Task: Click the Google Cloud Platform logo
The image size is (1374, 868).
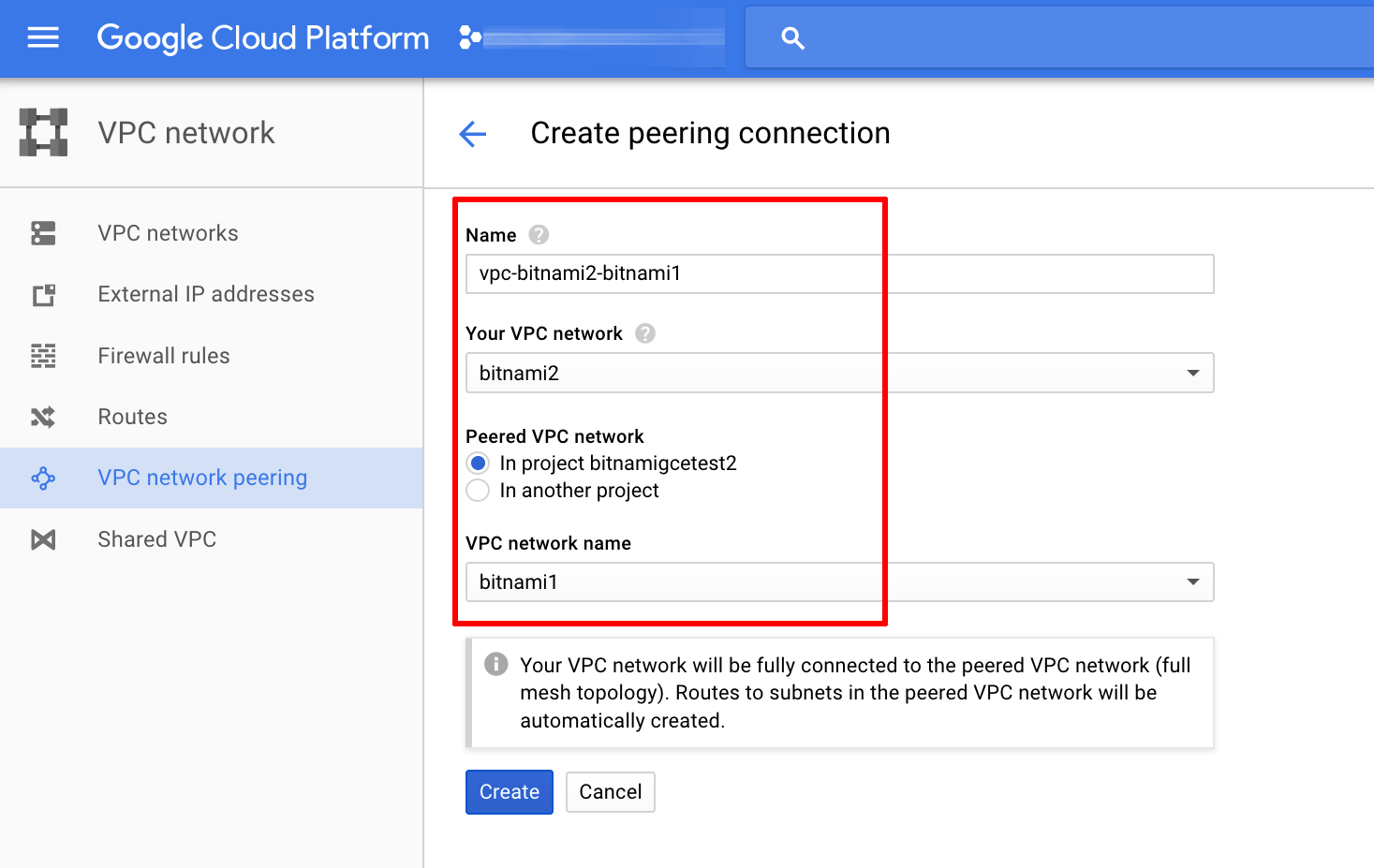Action: 263,38
